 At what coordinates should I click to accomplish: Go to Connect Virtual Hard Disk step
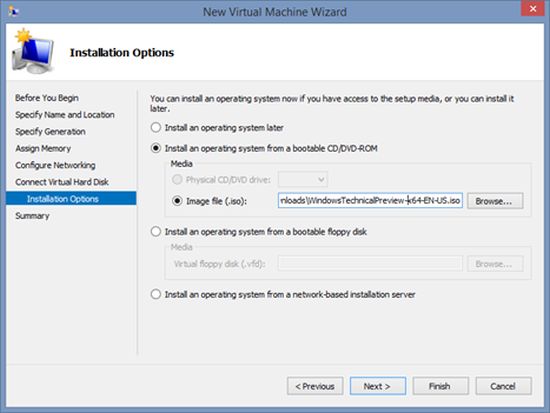click(62, 182)
